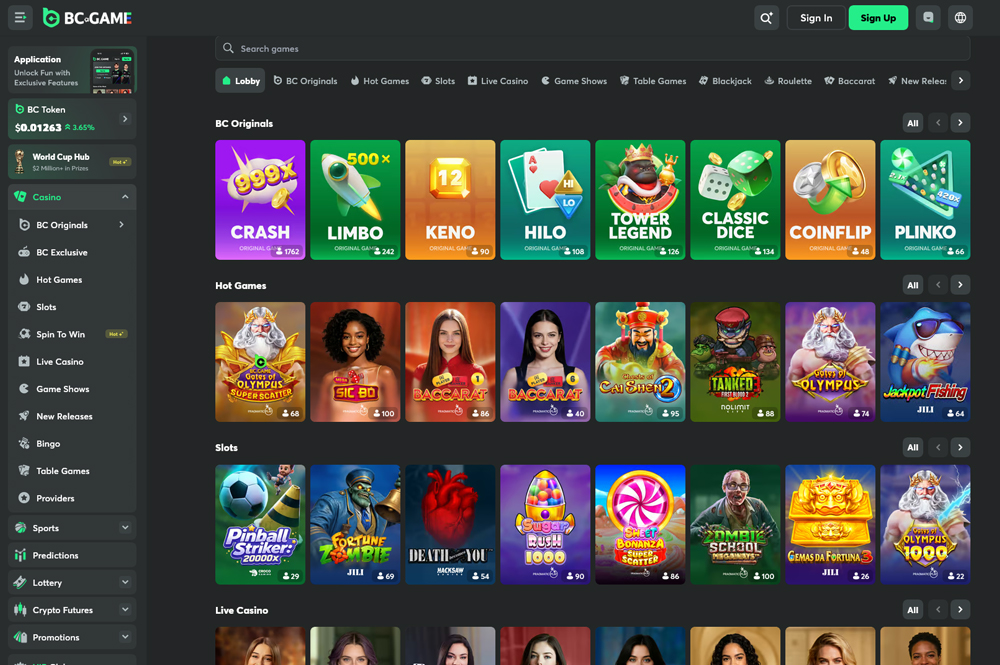Image resolution: width=1000 pixels, height=665 pixels.
Task: Click the magnifier icon in Search games
Action: (x=228, y=48)
